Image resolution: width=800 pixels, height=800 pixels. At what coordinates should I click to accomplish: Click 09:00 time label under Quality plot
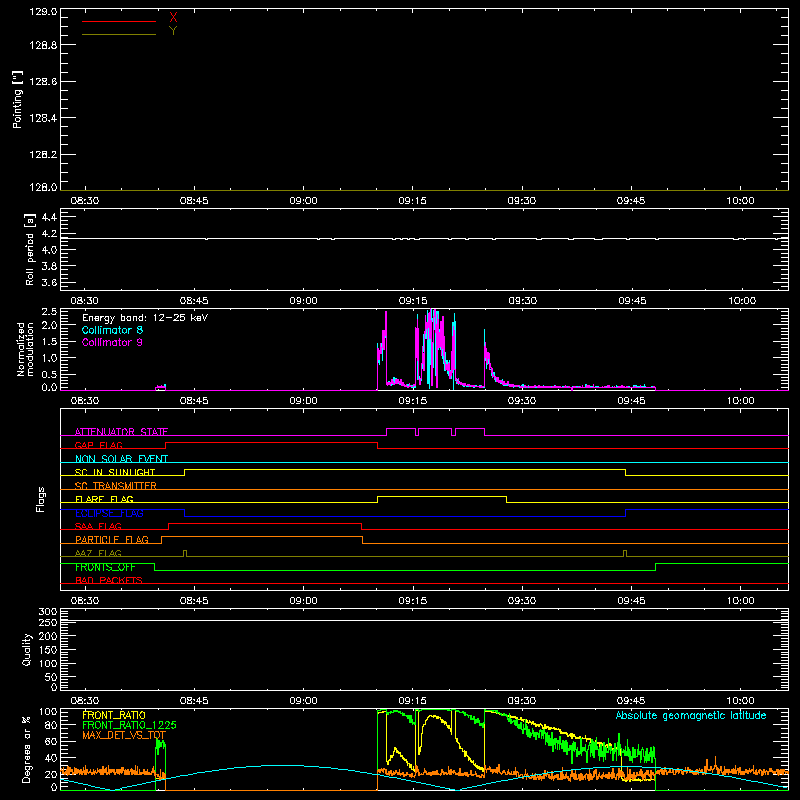click(x=303, y=701)
